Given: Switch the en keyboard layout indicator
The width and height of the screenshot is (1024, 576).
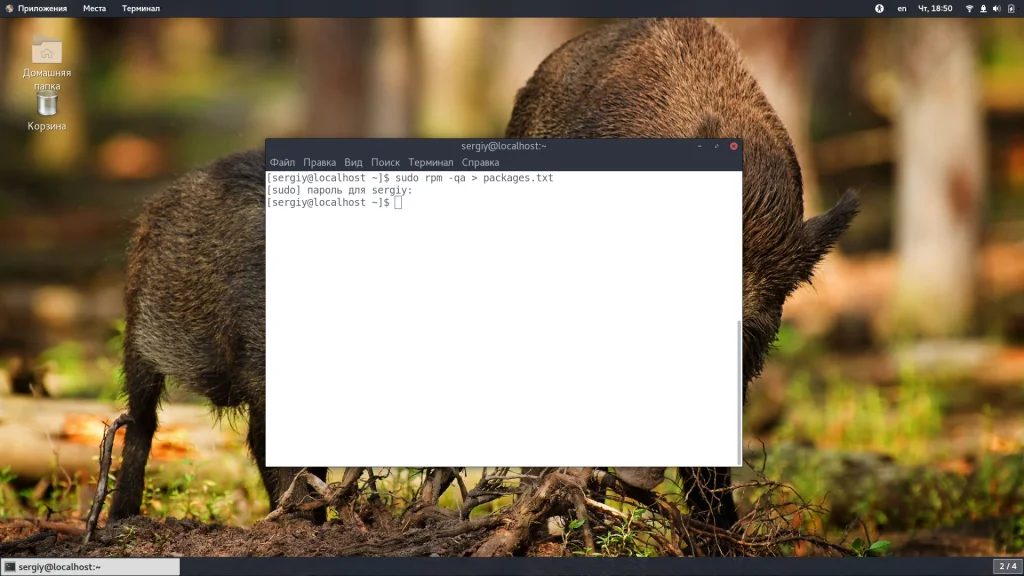Looking at the screenshot, I should tap(902, 8).
